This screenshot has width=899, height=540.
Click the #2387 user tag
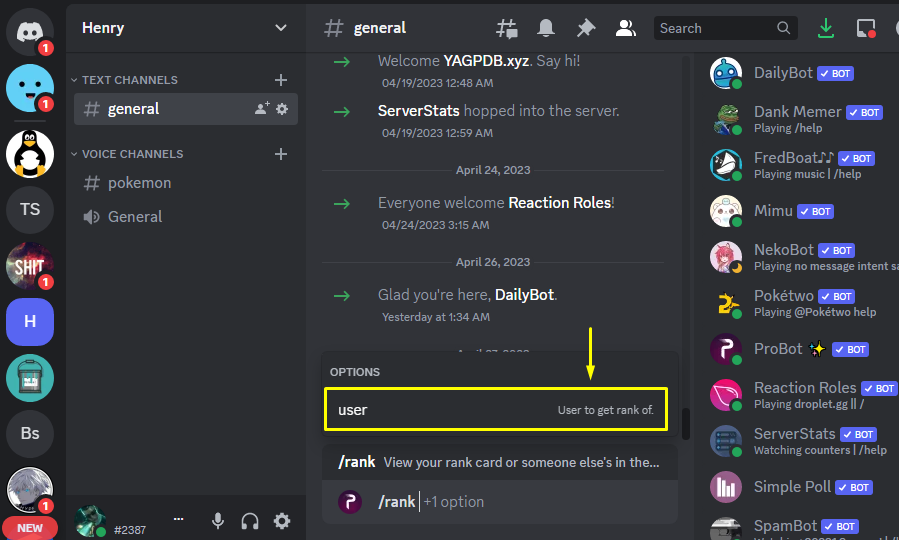pyautogui.click(x=130, y=530)
